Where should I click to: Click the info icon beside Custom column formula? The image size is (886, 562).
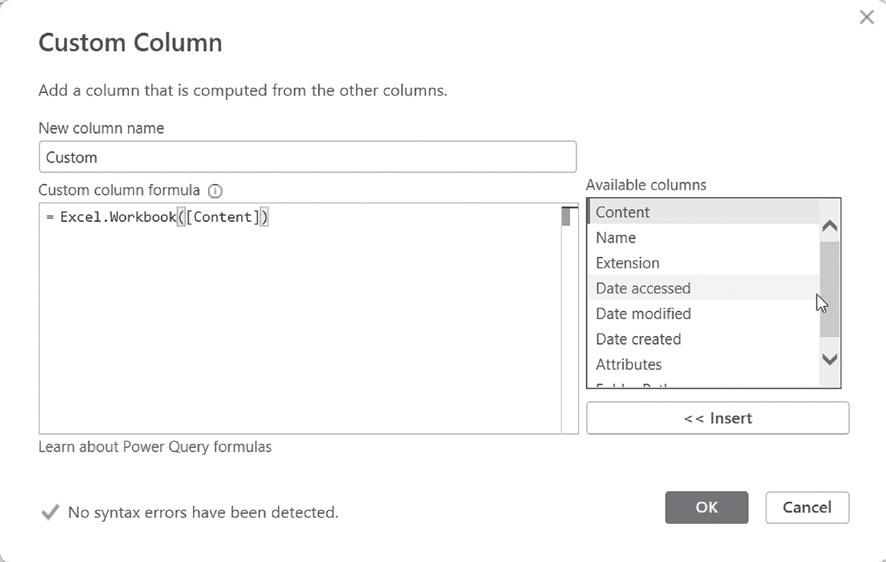[x=215, y=190]
